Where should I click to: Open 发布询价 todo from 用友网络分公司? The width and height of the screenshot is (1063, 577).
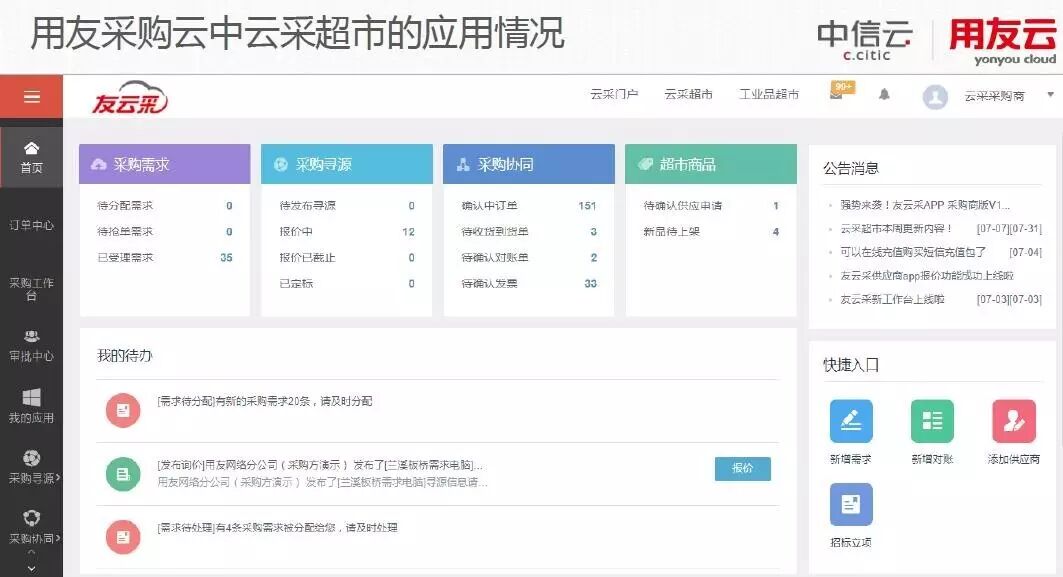pos(320,465)
